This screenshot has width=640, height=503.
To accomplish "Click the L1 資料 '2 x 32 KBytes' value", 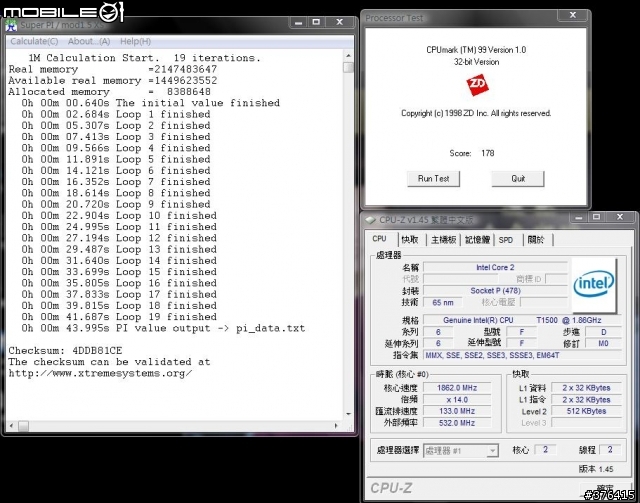I will coord(586,388).
